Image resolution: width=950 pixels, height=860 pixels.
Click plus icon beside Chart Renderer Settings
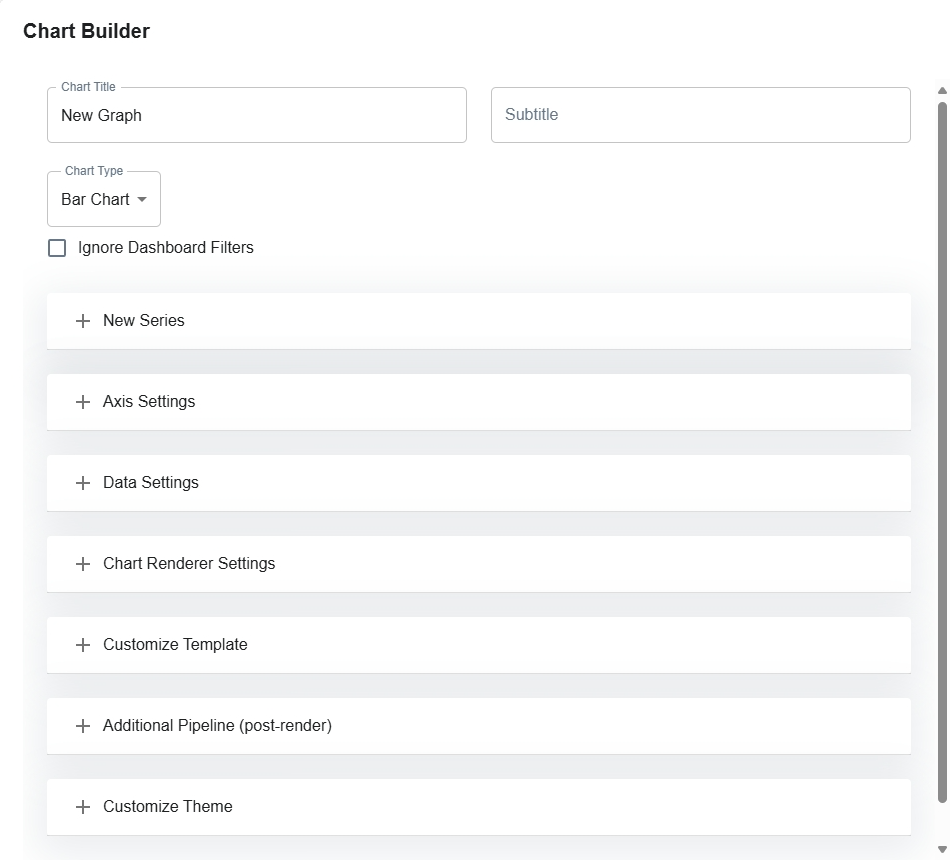pyautogui.click(x=83, y=564)
